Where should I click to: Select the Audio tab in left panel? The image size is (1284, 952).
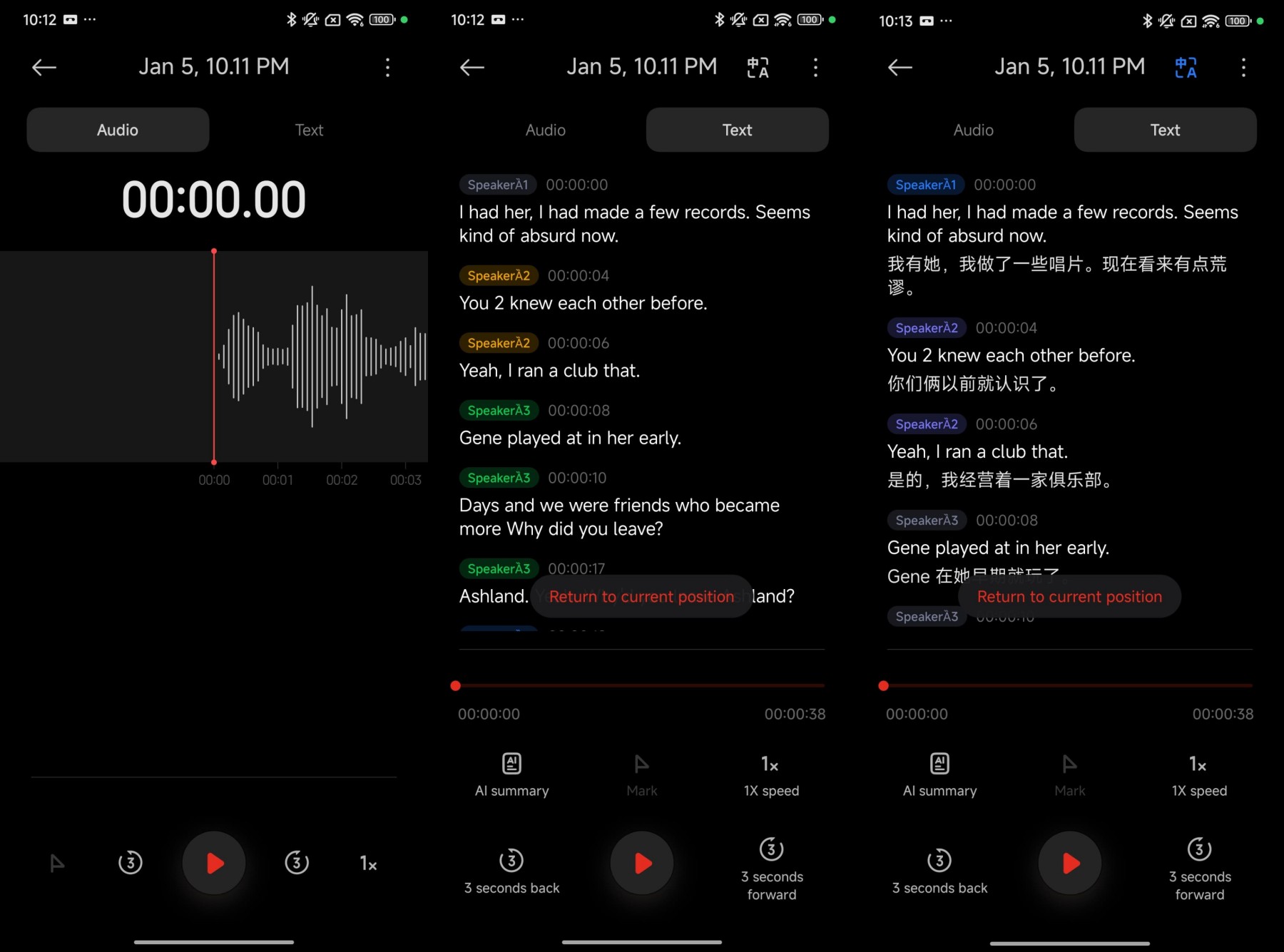(118, 130)
